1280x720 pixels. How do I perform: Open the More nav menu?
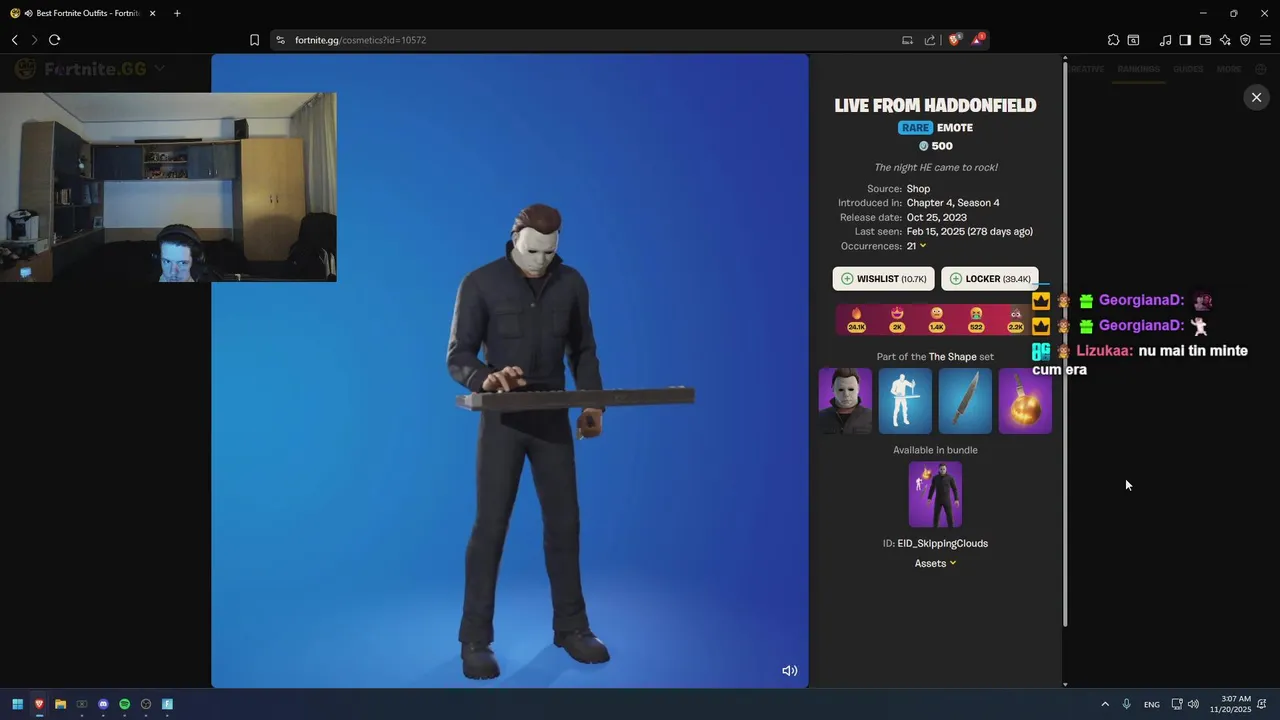tap(1229, 69)
